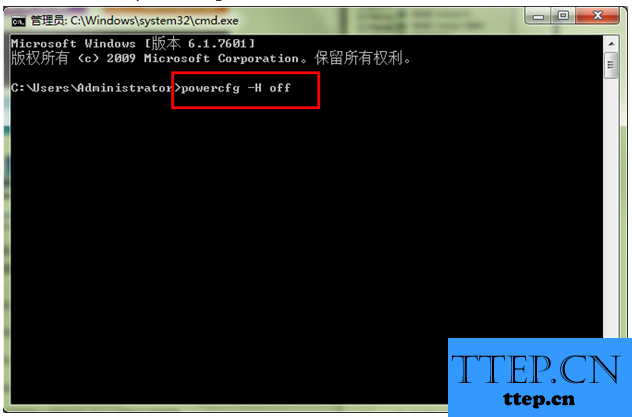Open the cmd.exe system menu icon
The image size is (632, 417).
[18, 21]
